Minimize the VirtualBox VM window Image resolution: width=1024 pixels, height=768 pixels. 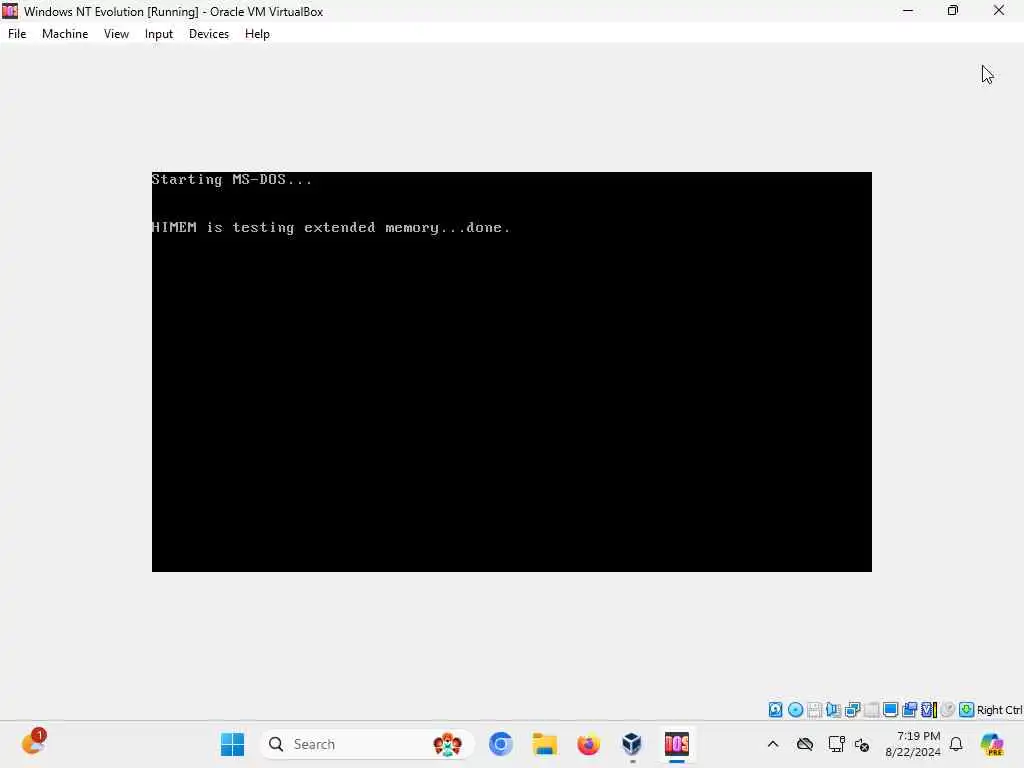908,11
